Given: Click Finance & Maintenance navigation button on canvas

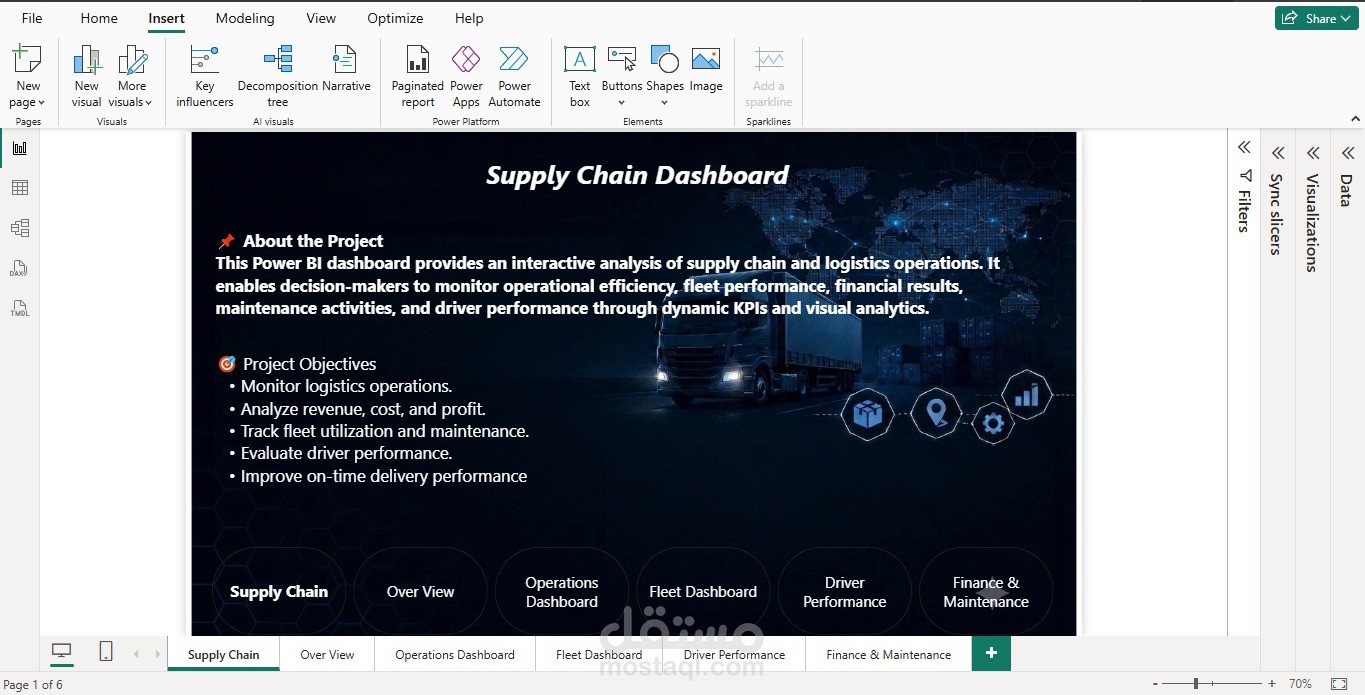Looking at the screenshot, I should (986, 592).
